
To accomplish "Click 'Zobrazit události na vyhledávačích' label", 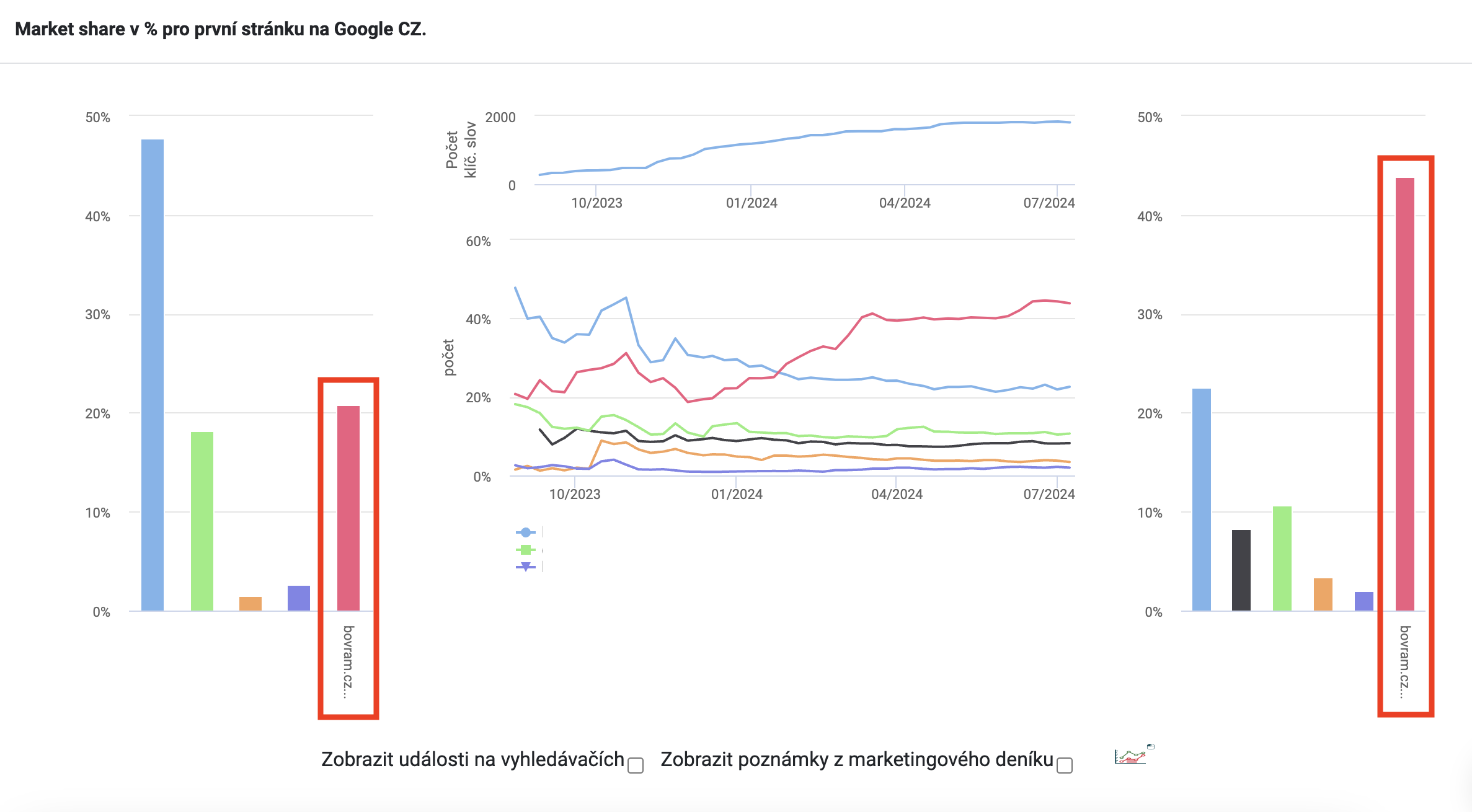I will [472, 759].
